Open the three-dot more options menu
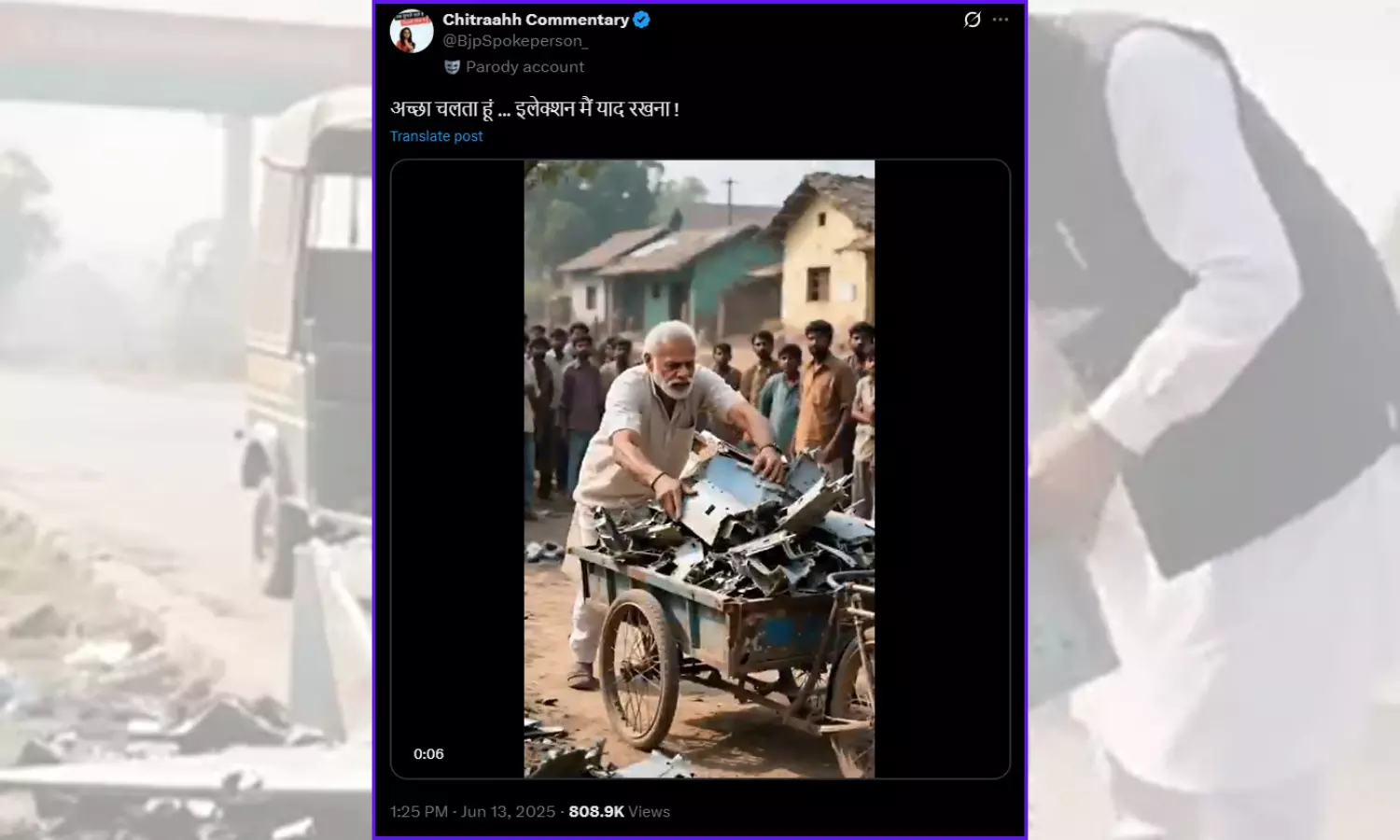Image resolution: width=1400 pixels, height=840 pixels. click(1001, 20)
